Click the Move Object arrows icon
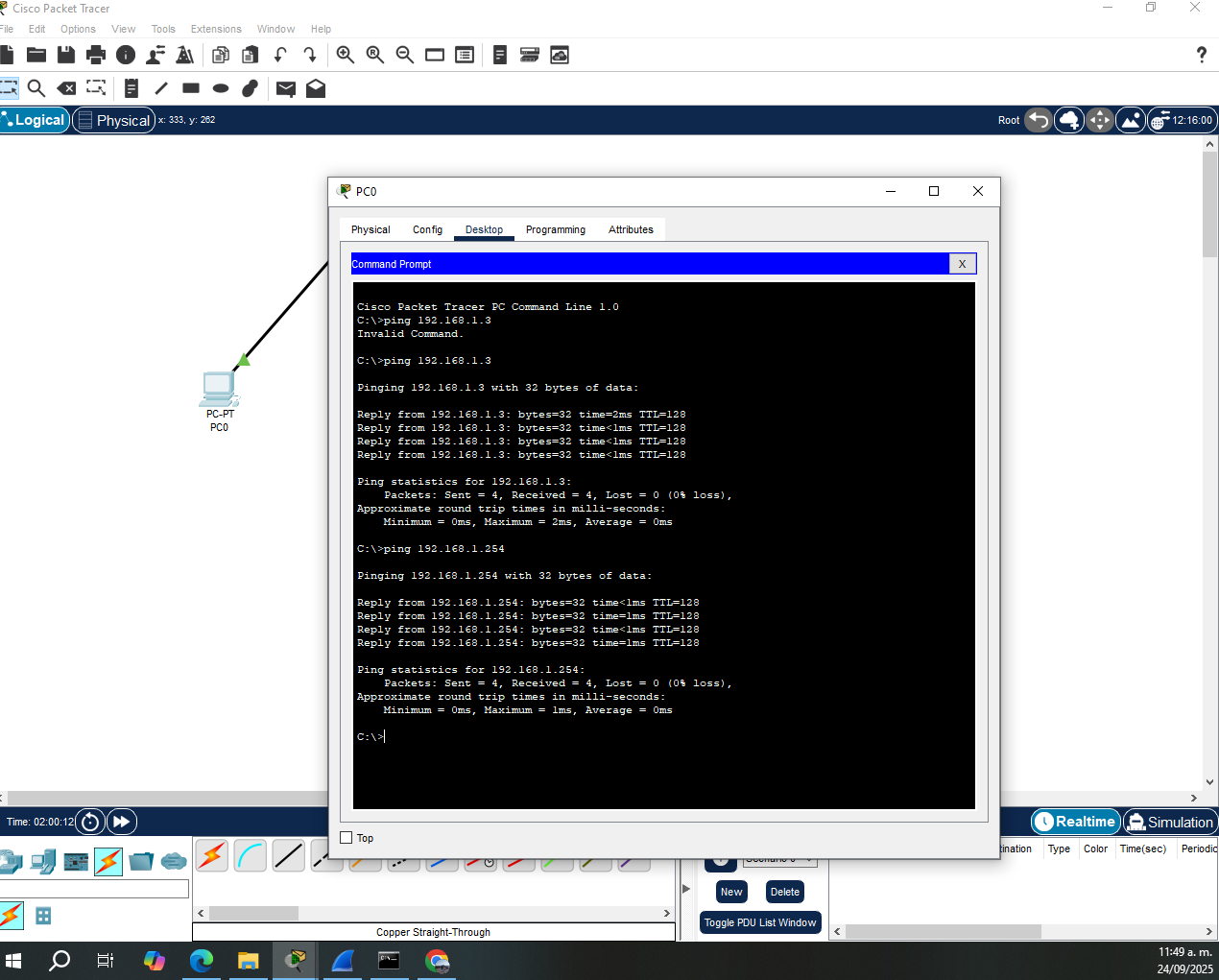 (x=1100, y=120)
